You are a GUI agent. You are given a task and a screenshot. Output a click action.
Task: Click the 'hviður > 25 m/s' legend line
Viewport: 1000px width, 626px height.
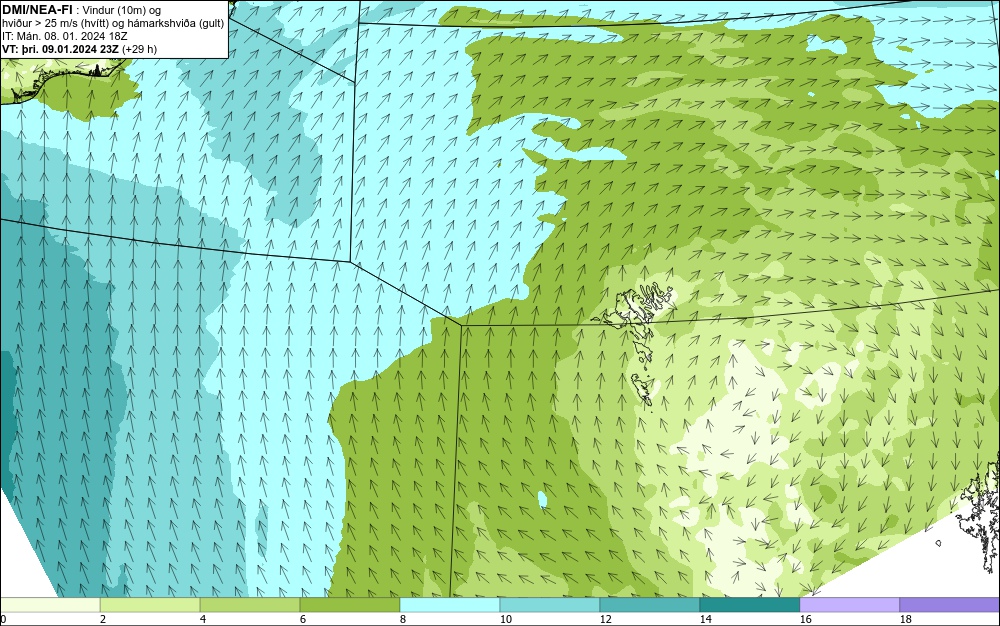[x=113, y=24]
